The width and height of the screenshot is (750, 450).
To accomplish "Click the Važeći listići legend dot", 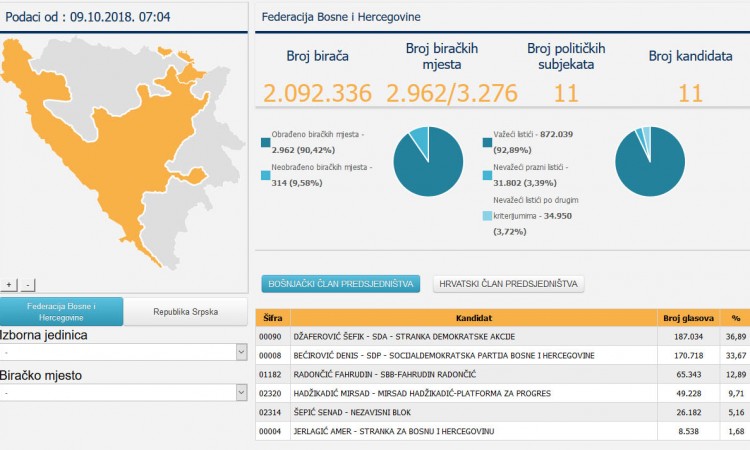I will pos(487,142).
